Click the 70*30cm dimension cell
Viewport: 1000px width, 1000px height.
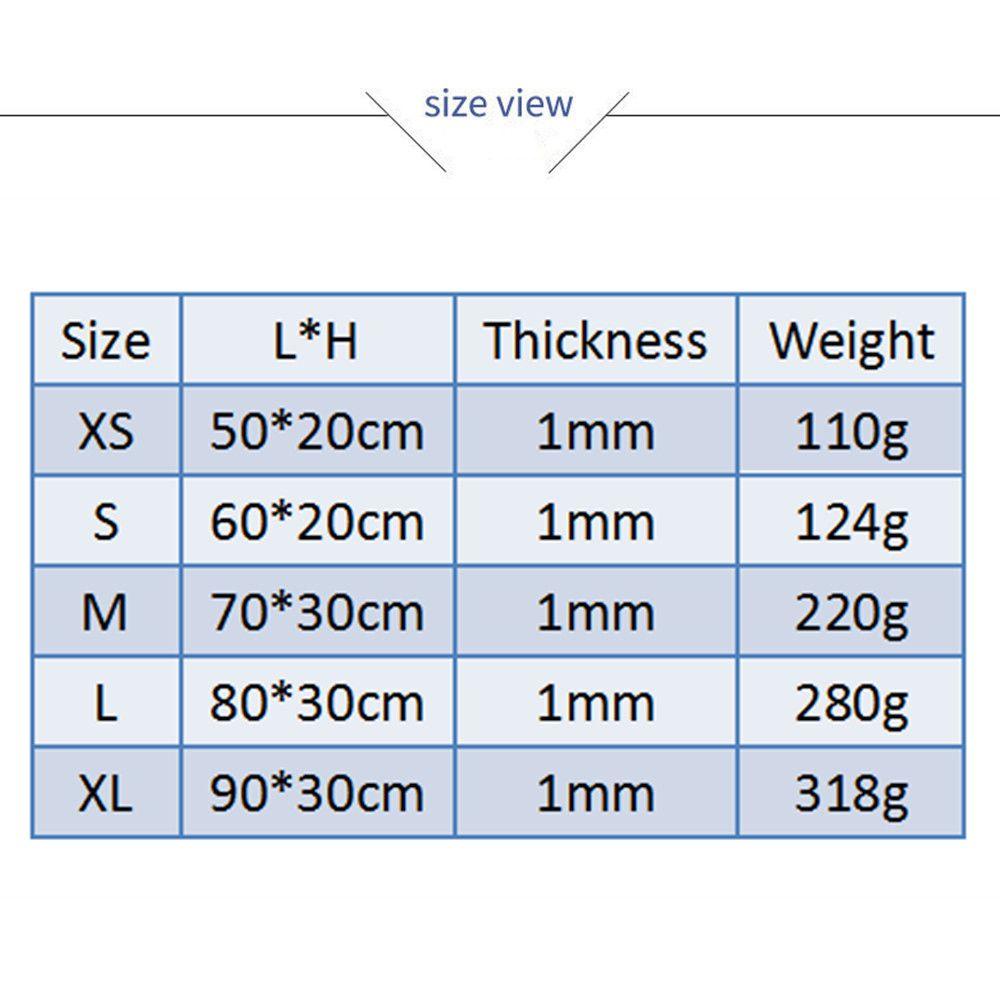[x=316, y=612]
